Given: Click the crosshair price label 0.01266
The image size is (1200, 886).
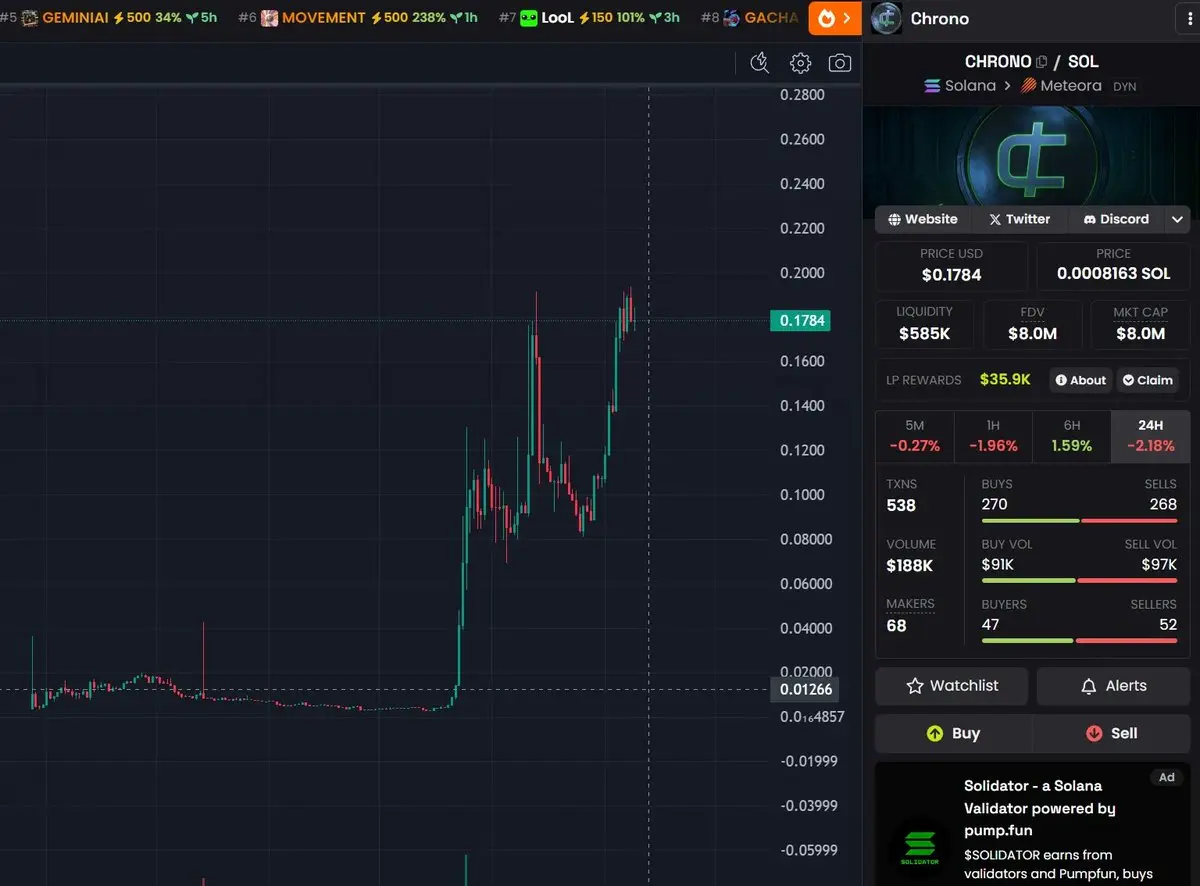Looking at the screenshot, I should 805,689.
